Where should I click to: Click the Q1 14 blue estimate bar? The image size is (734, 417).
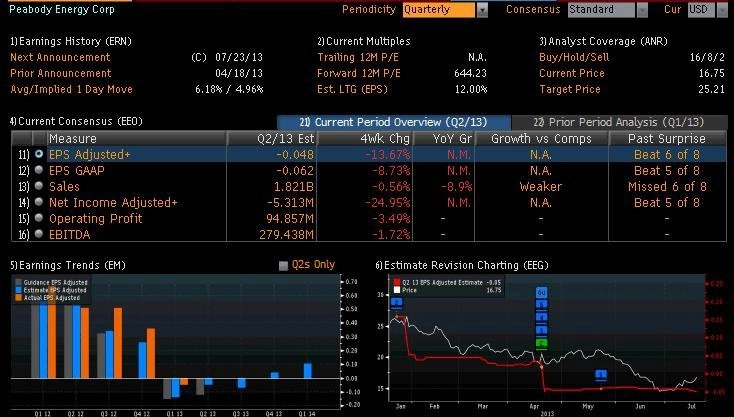click(308, 371)
